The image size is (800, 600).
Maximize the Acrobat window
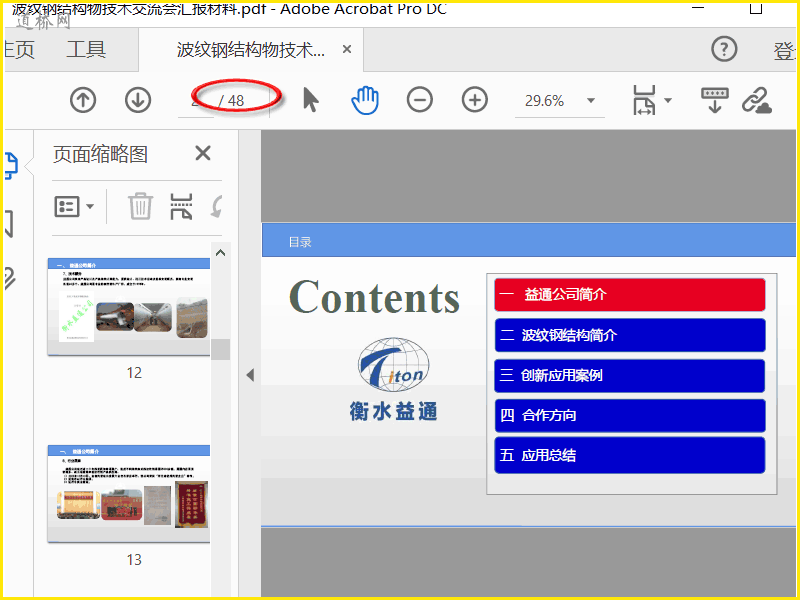756,8
